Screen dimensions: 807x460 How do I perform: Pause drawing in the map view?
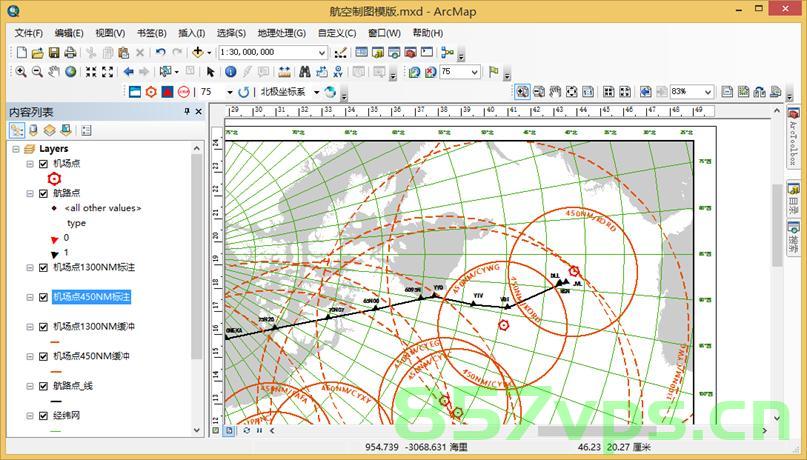[x=259, y=431]
